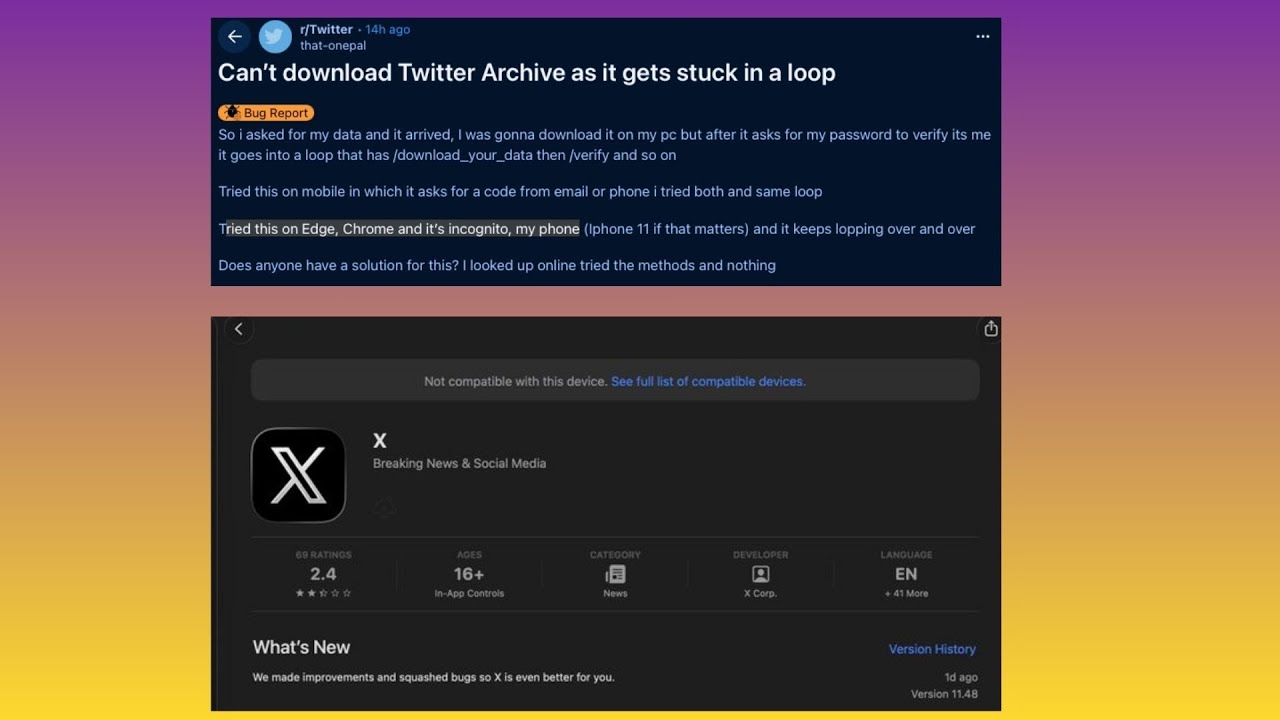Click the '+ 41 More' languages label
1280x720 pixels.
[906, 594]
